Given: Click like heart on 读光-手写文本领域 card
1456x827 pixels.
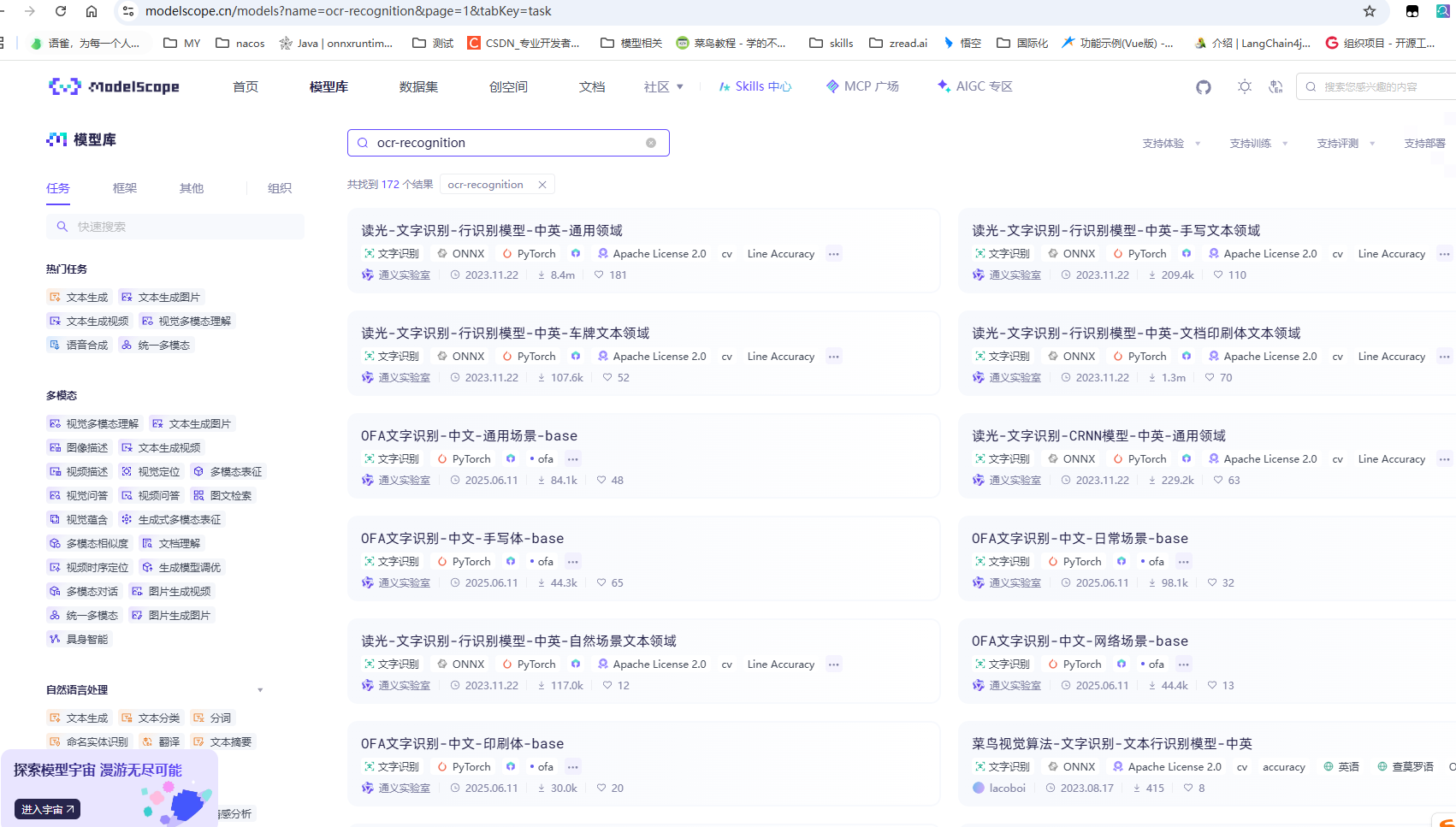Looking at the screenshot, I should tap(1218, 275).
